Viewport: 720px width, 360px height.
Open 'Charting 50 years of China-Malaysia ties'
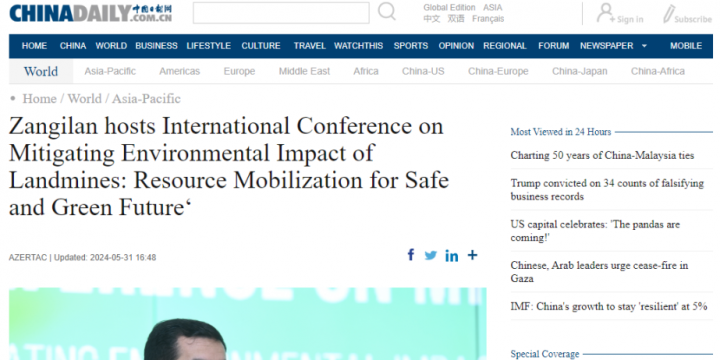(x=602, y=156)
